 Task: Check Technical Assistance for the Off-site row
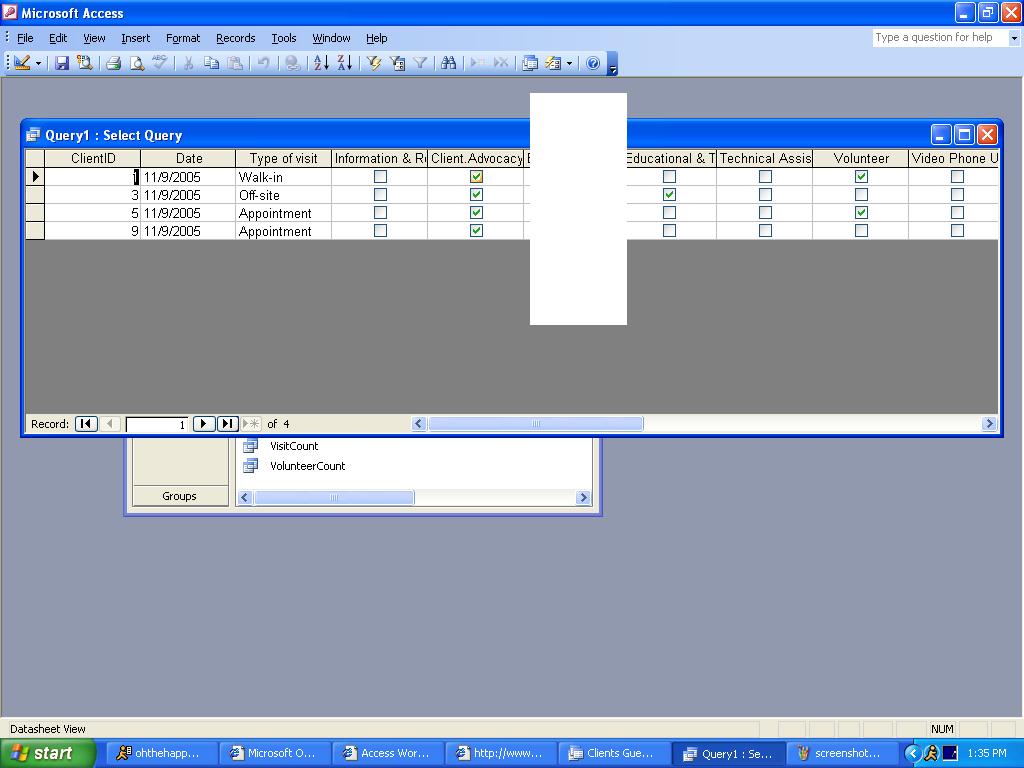(765, 195)
